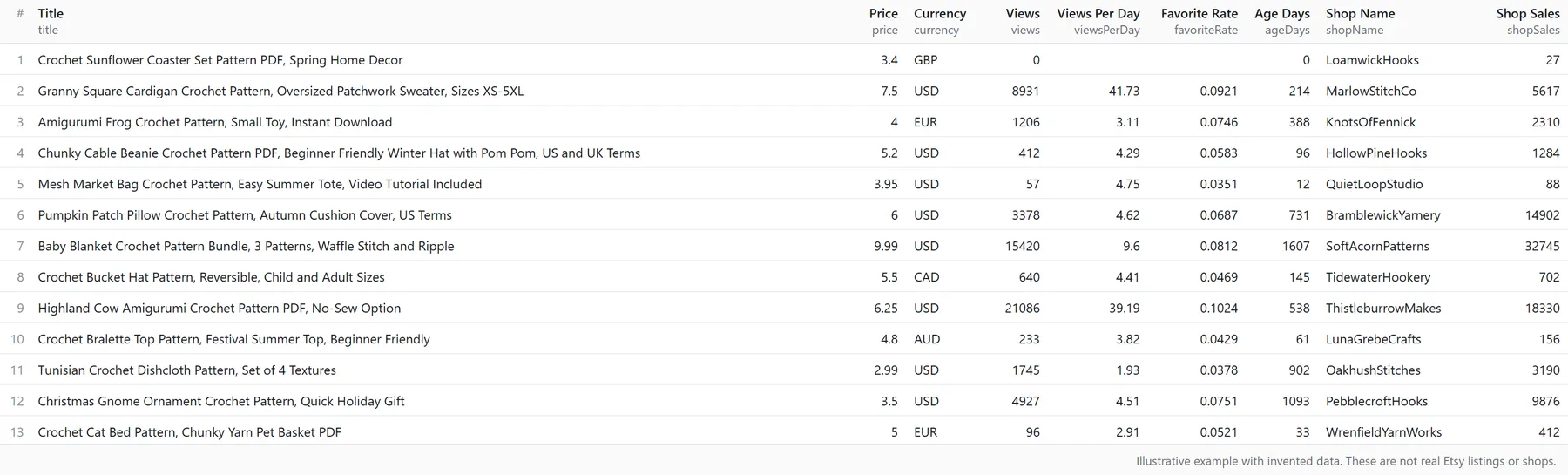This screenshot has width=1568, height=475.
Task: Click the views per day value 39.19
Action: click(x=1124, y=308)
